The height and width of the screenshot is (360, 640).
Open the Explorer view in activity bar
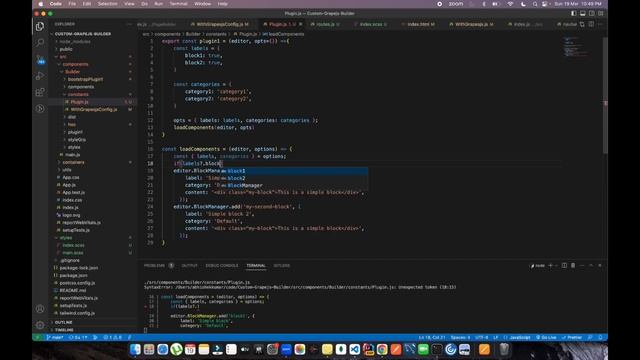[40, 27]
